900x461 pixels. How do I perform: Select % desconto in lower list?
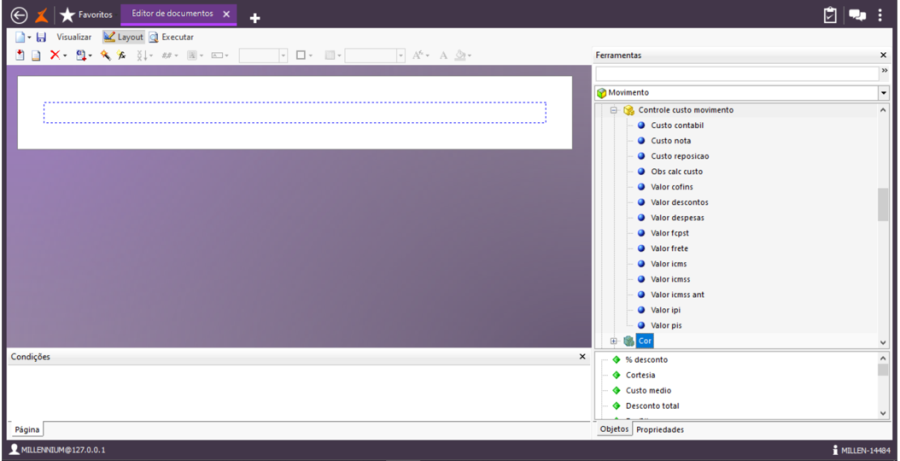646,360
